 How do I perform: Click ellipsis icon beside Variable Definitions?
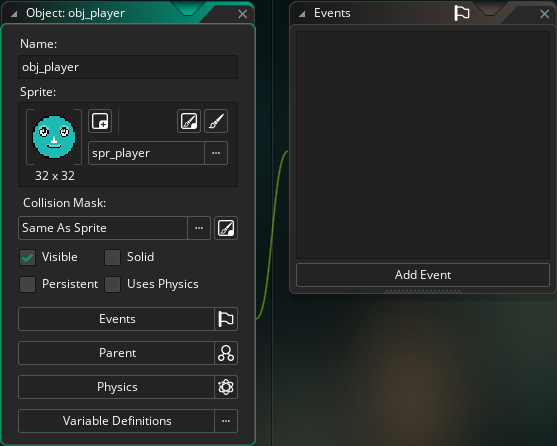[226, 421]
